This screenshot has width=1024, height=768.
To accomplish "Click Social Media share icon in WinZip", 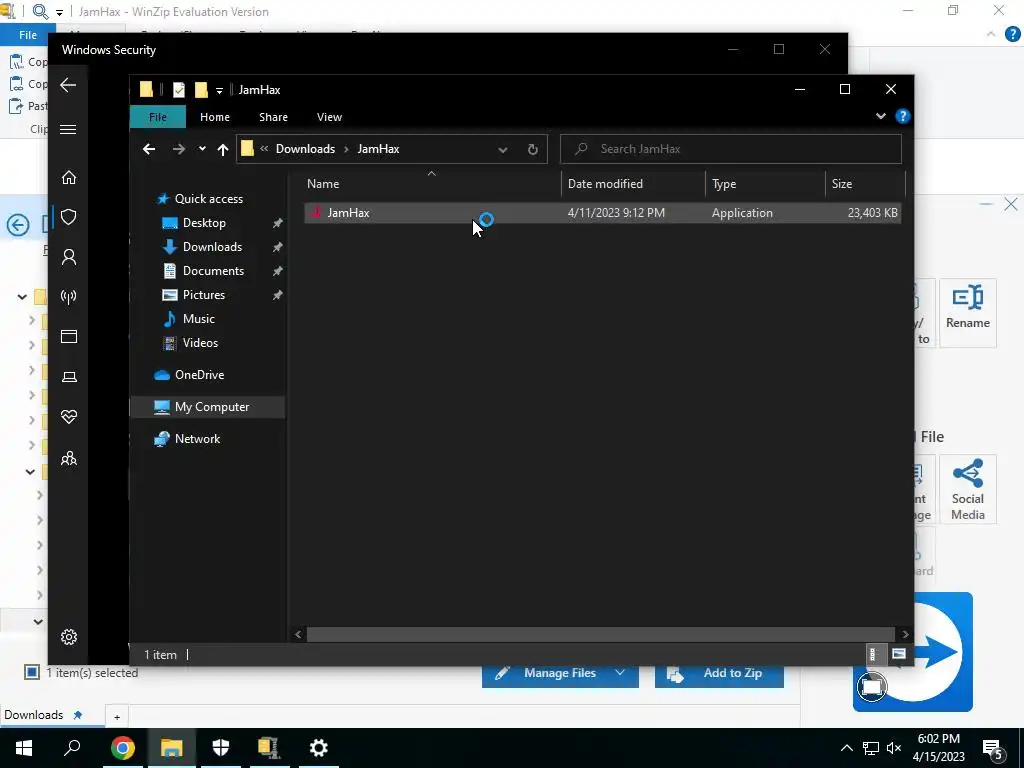I will click(x=968, y=489).
